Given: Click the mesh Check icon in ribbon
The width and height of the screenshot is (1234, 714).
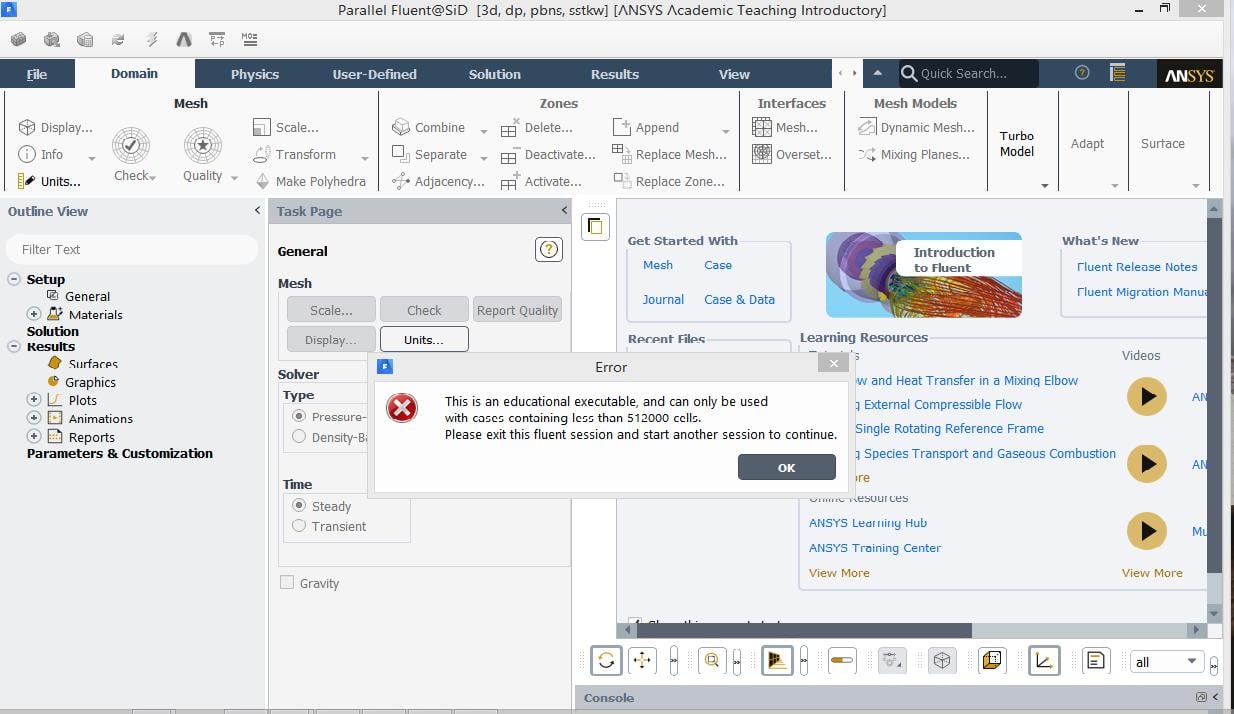Looking at the screenshot, I should point(131,146).
